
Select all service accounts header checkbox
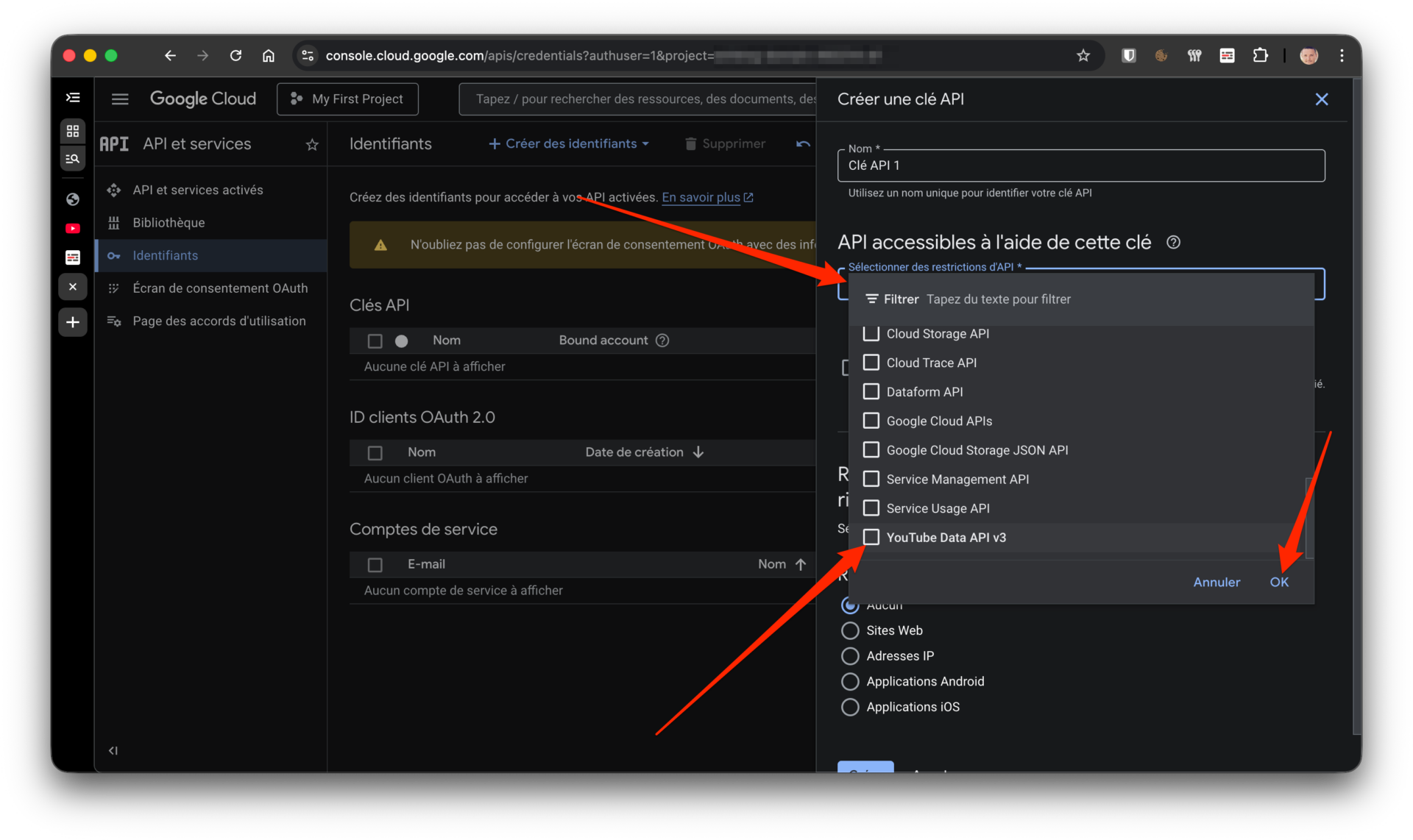[x=375, y=565]
